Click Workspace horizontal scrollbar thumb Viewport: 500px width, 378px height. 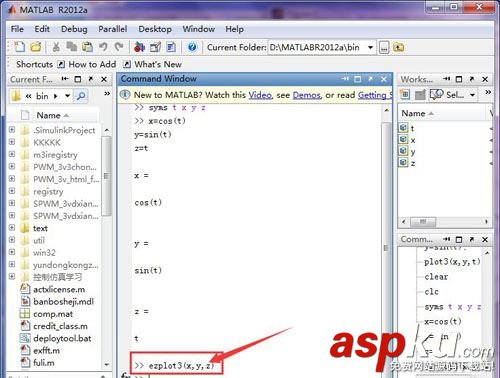(x=423, y=221)
